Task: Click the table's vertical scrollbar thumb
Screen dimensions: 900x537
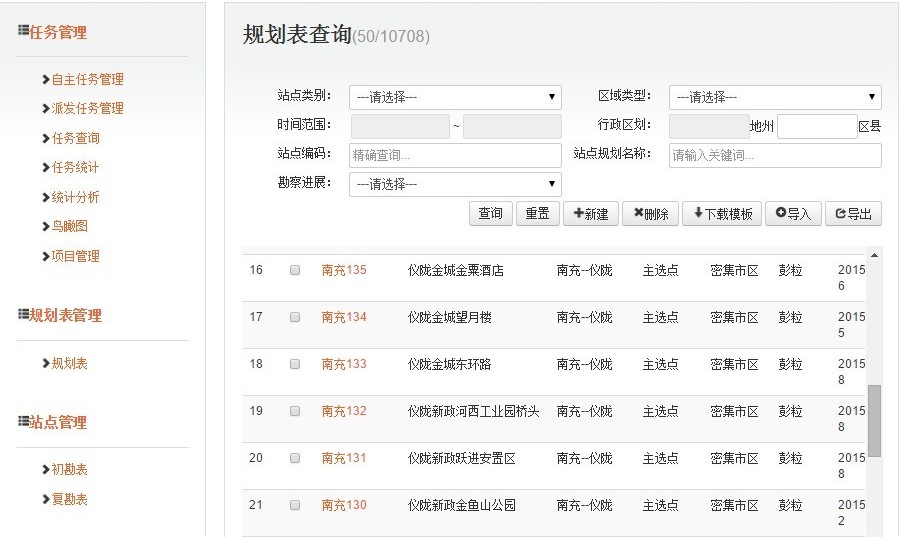Action: click(874, 420)
